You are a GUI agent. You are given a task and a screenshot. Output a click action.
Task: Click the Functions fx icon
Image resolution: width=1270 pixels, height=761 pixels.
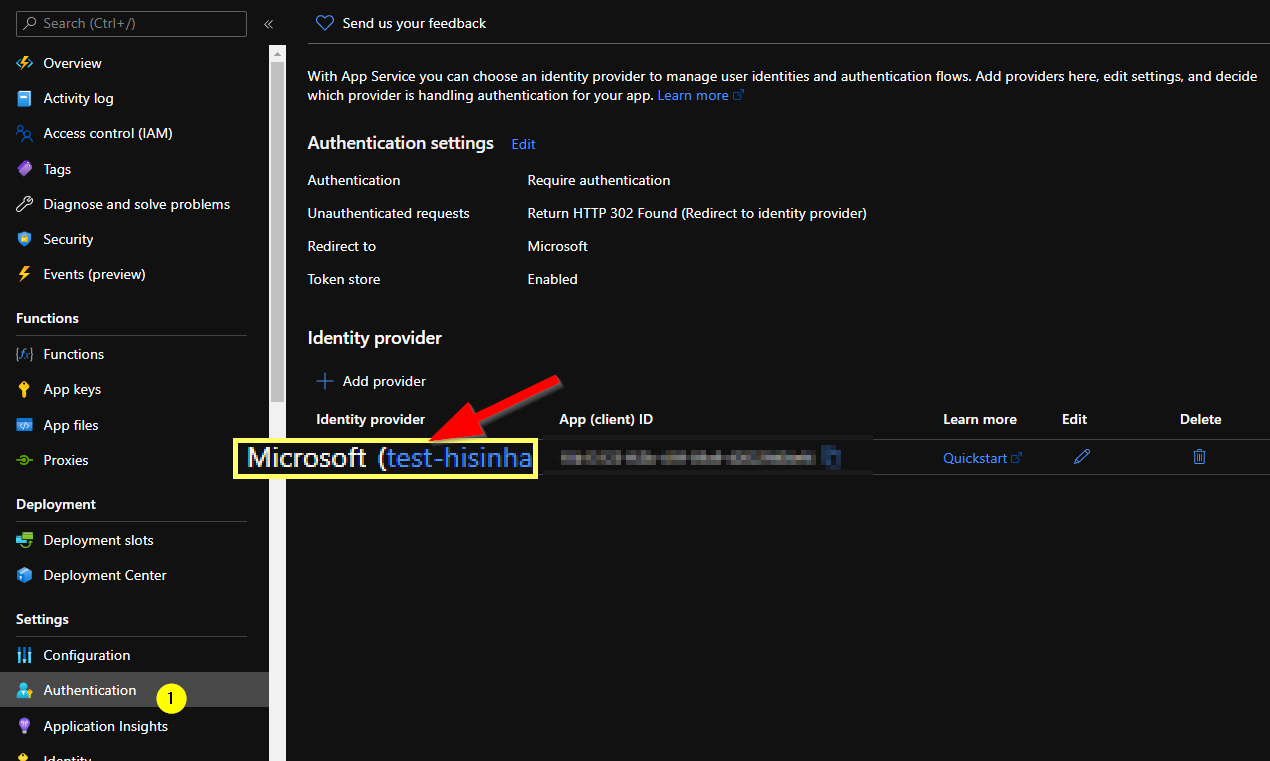pos(25,354)
